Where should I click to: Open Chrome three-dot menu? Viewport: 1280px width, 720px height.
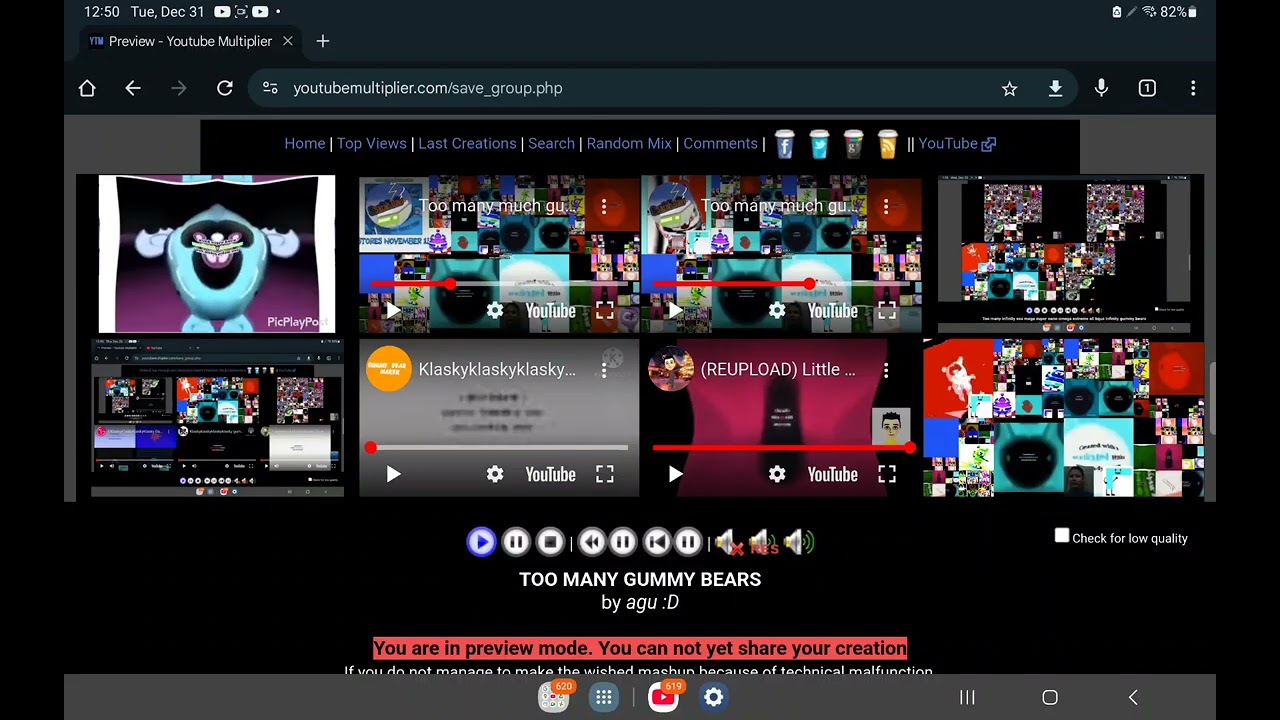point(1193,88)
